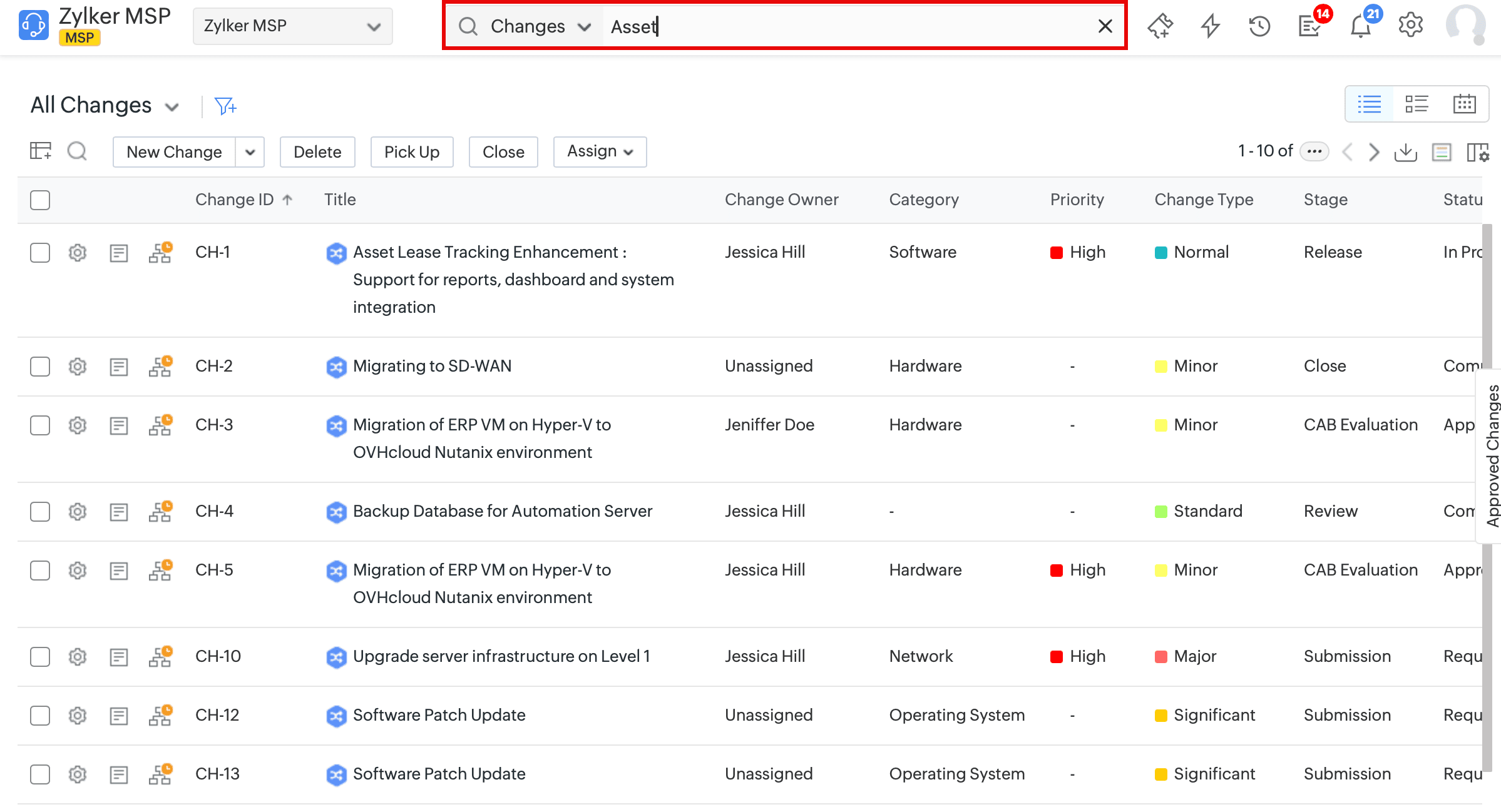Clear the search text with X
This screenshot has height=812, width=1501.
click(1105, 26)
